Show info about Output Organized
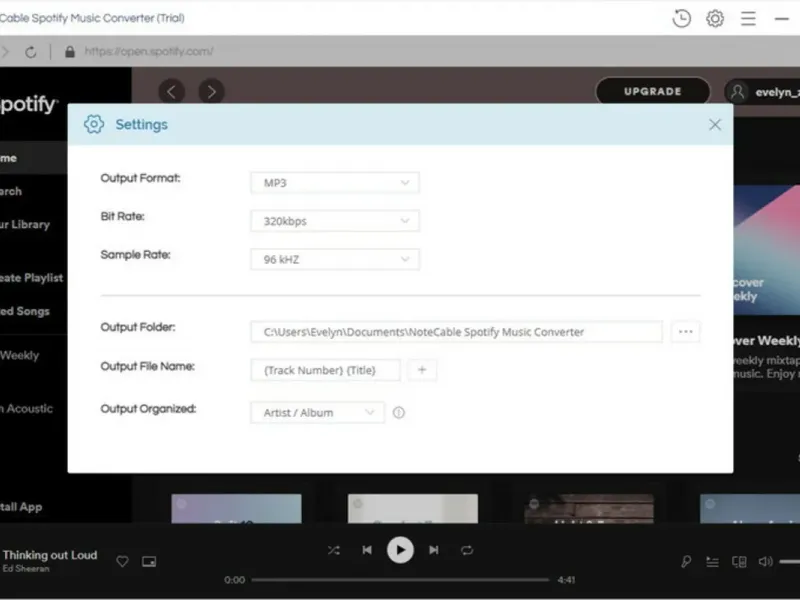Image resolution: width=800 pixels, height=600 pixels. [398, 412]
